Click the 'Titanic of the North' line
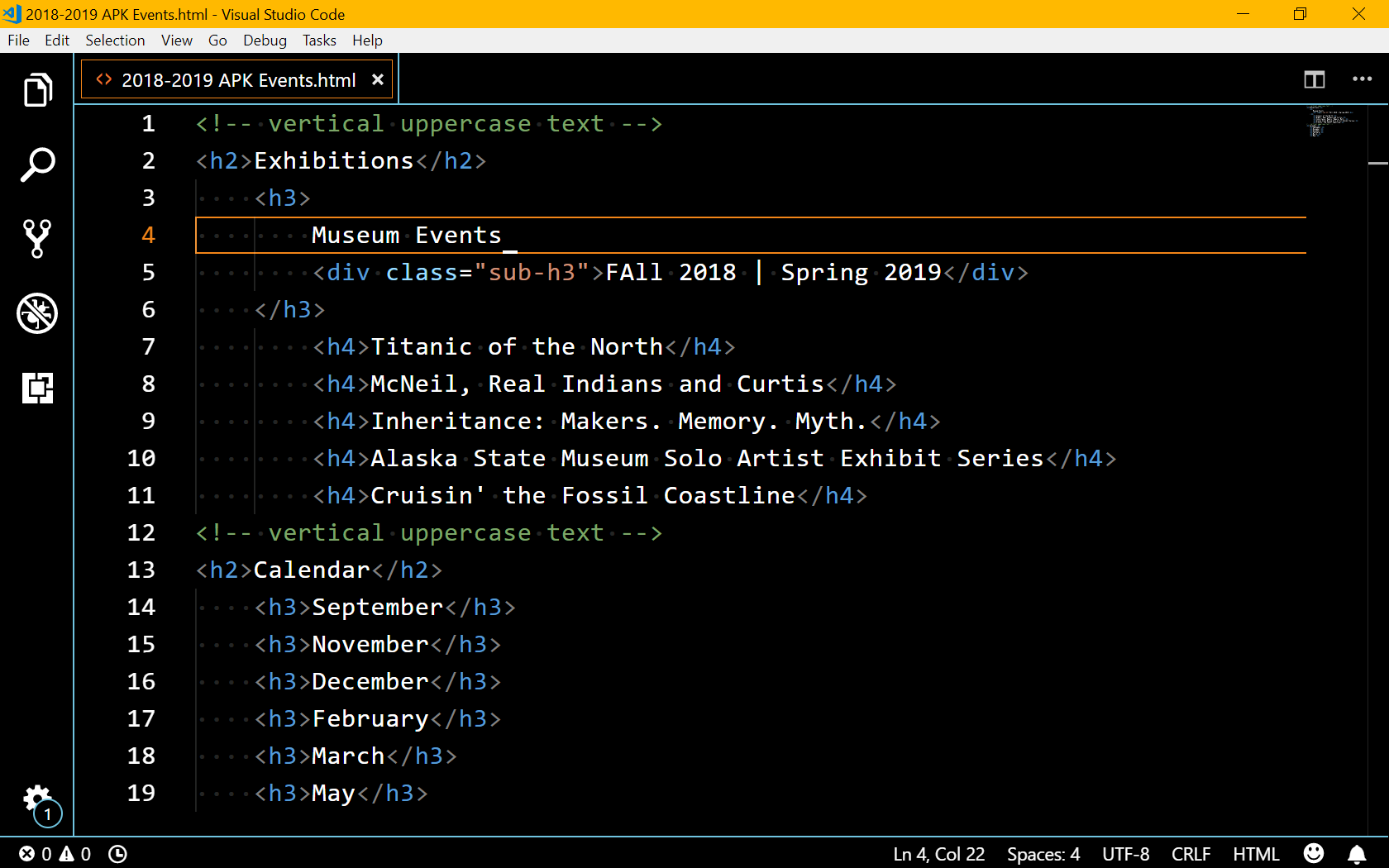 (517, 347)
